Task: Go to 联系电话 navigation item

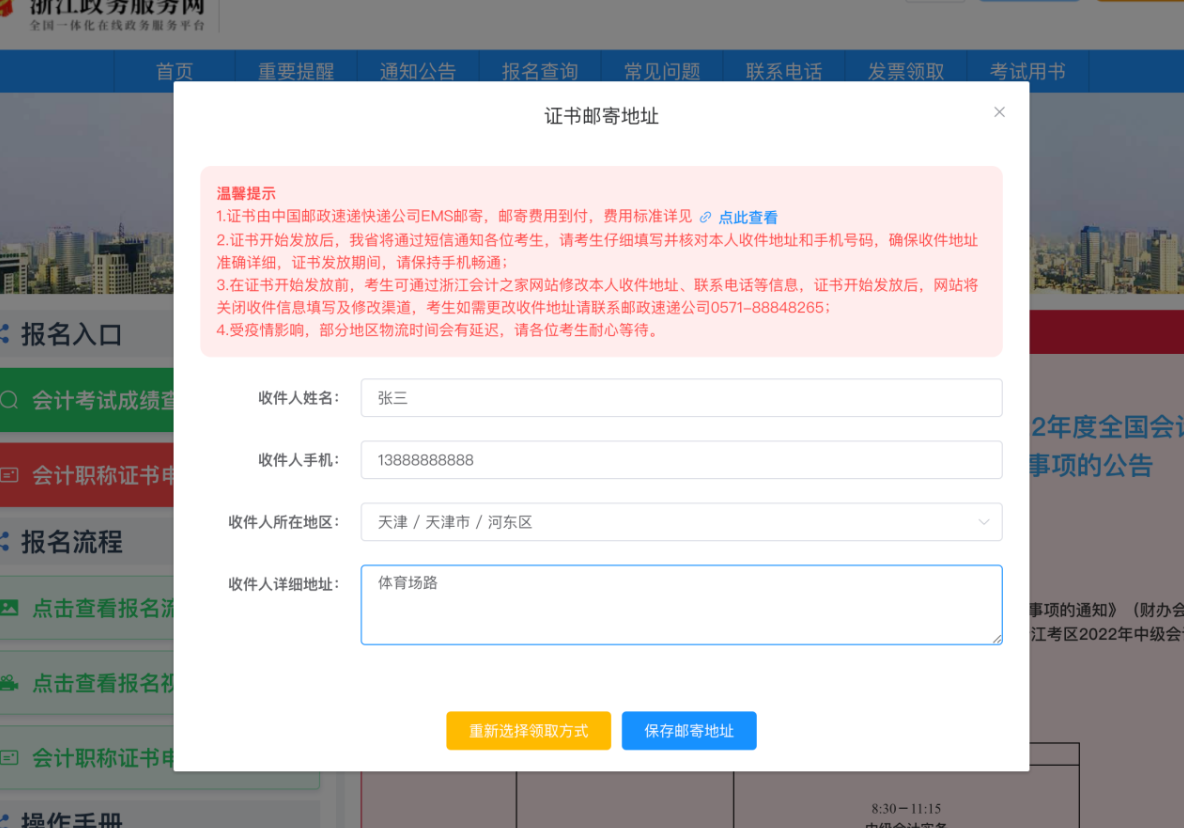Action: pos(784,72)
